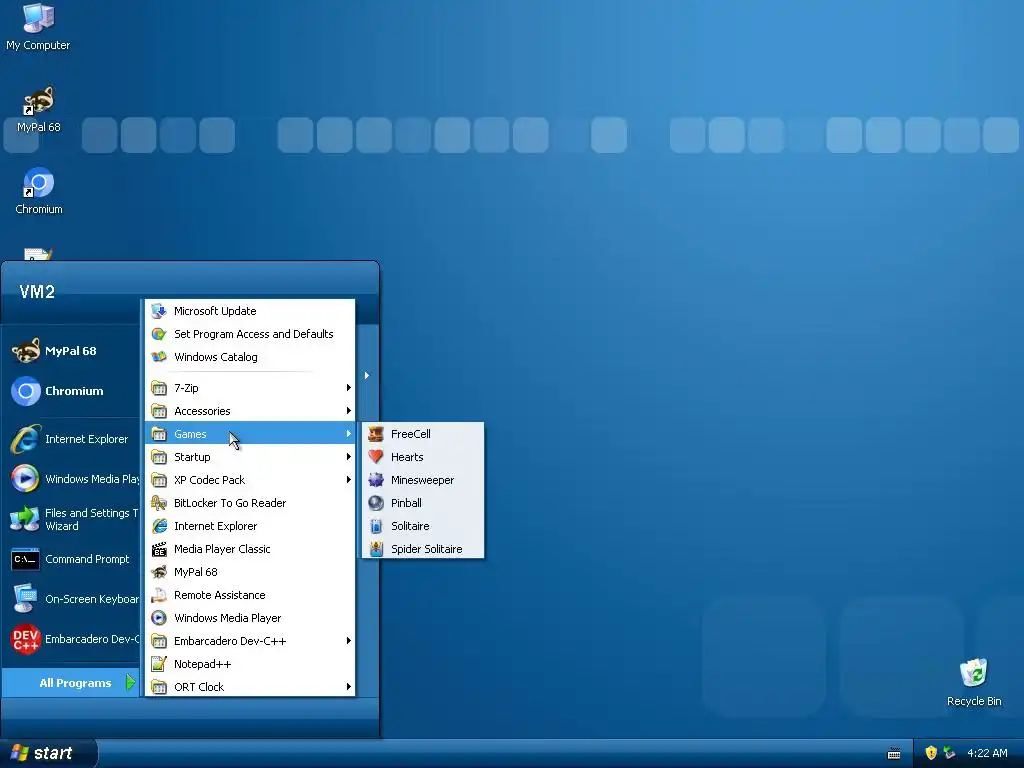Click Set Program Access and Defaults icon
Image resolution: width=1024 pixels, height=768 pixels.
[159, 334]
